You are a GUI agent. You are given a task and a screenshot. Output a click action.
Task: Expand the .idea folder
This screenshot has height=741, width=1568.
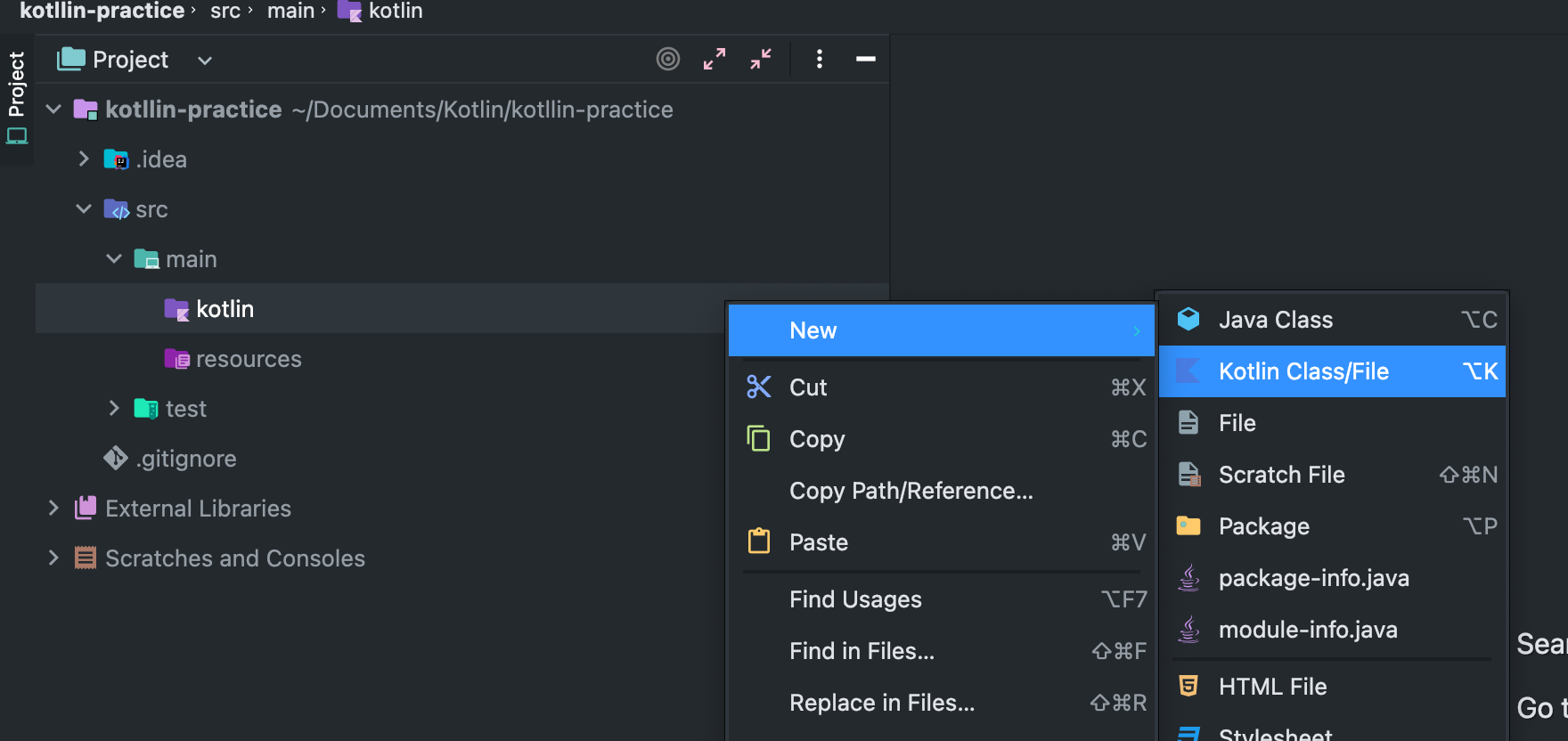[84, 159]
